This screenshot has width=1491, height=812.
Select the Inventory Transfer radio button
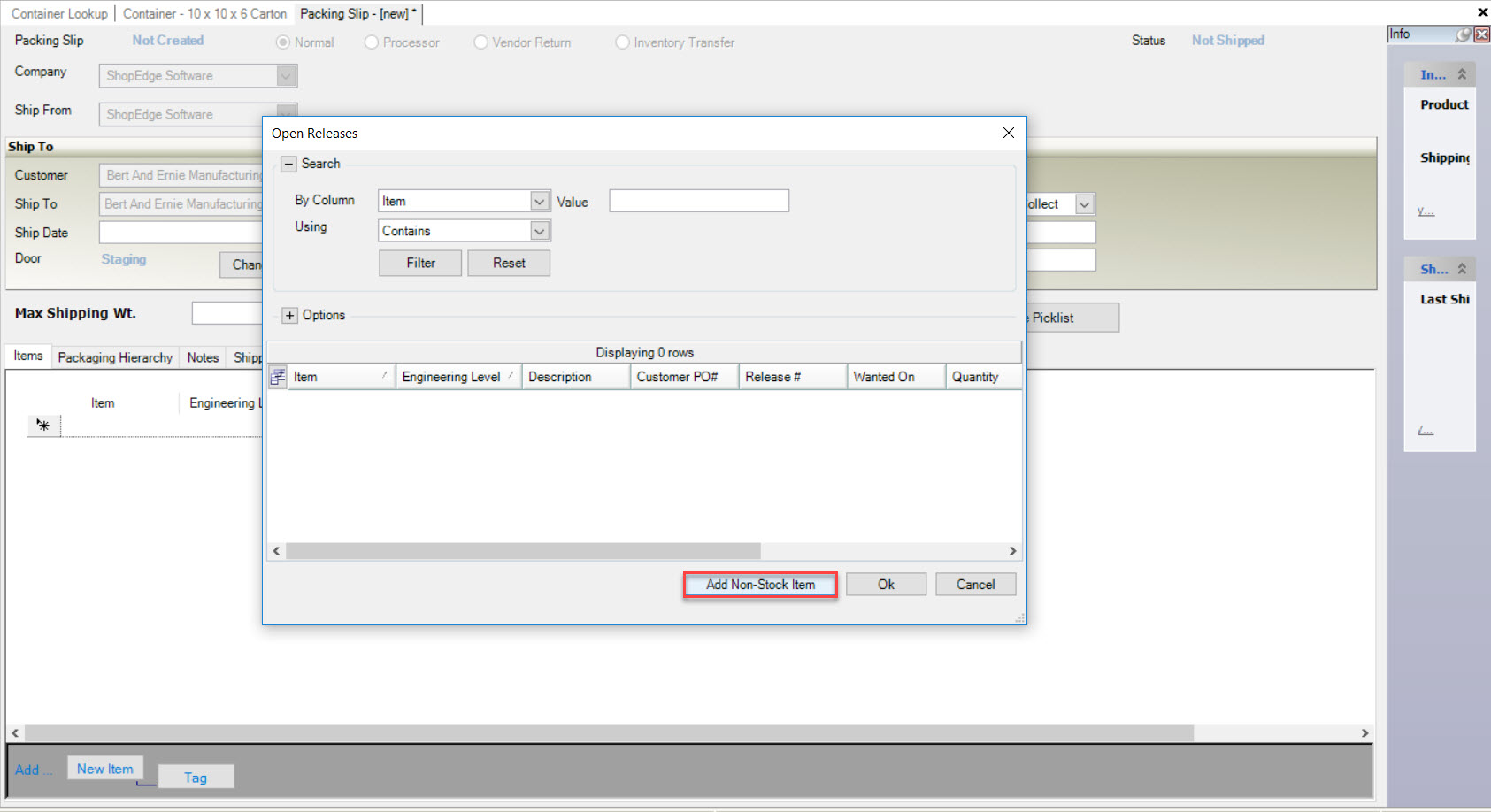tap(622, 42)
